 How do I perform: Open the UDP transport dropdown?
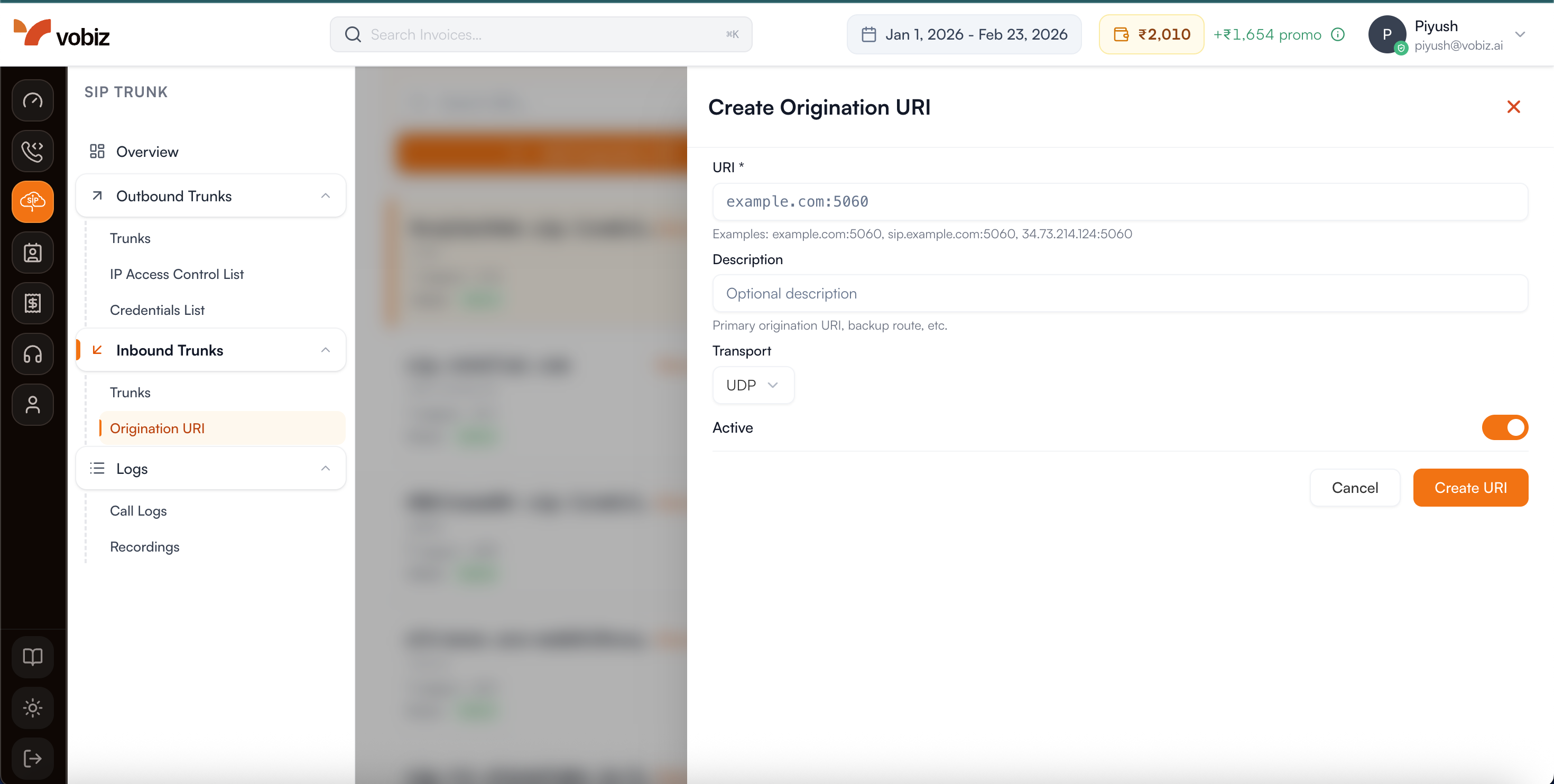pos(752,385)
